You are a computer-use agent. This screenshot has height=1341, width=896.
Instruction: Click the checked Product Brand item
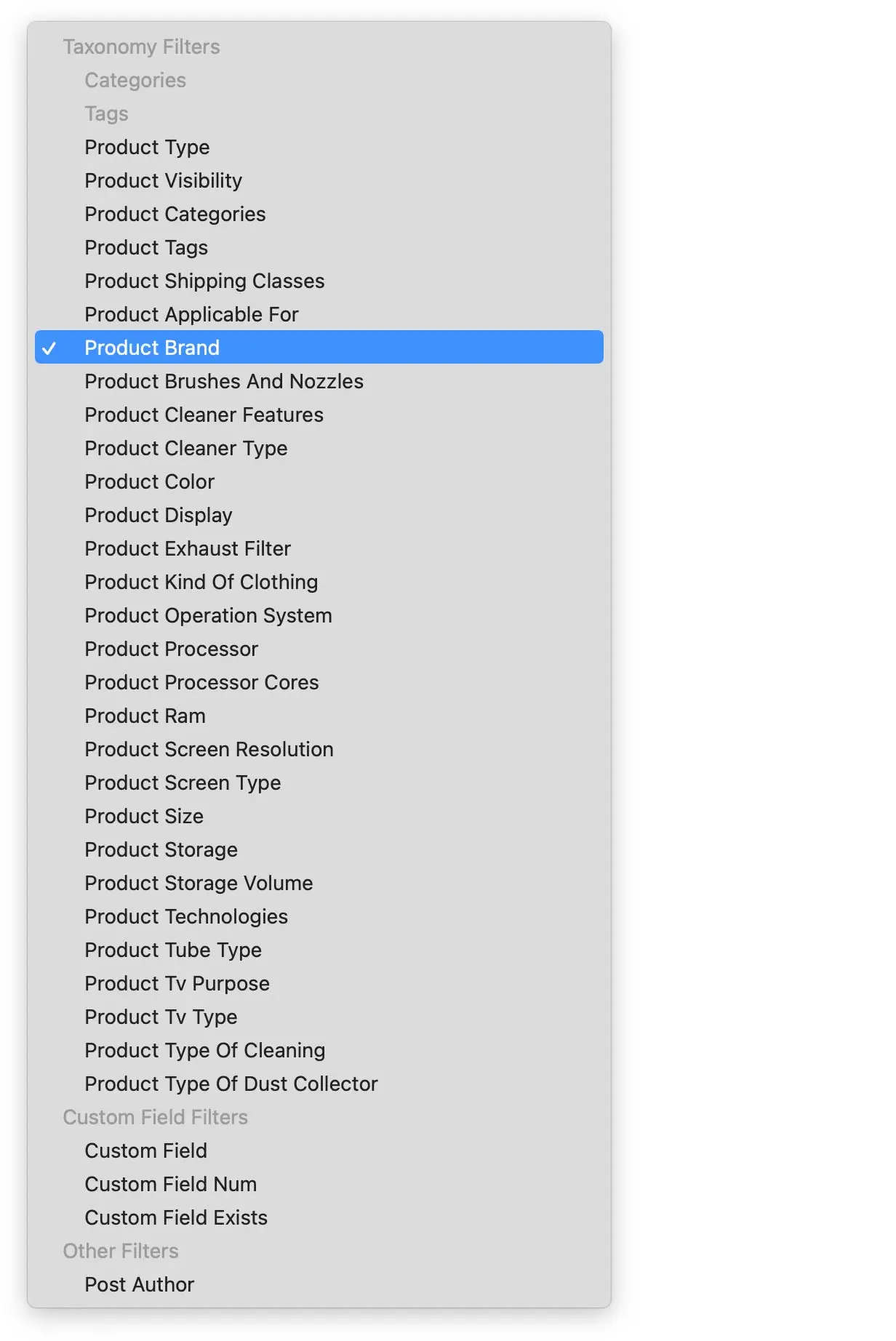[x=152, y=348]
